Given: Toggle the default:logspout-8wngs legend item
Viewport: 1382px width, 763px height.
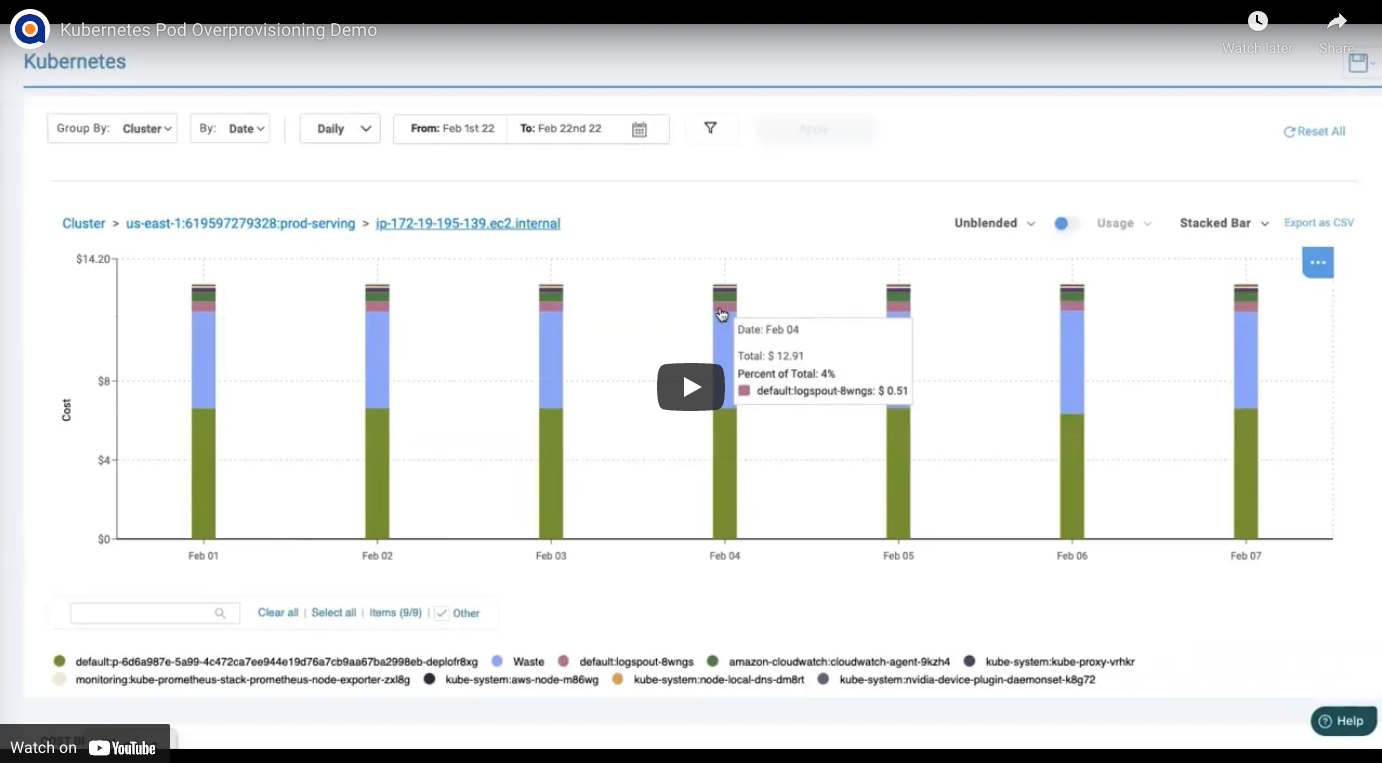Looking at the screenshot, I should [x=626, y=662].
